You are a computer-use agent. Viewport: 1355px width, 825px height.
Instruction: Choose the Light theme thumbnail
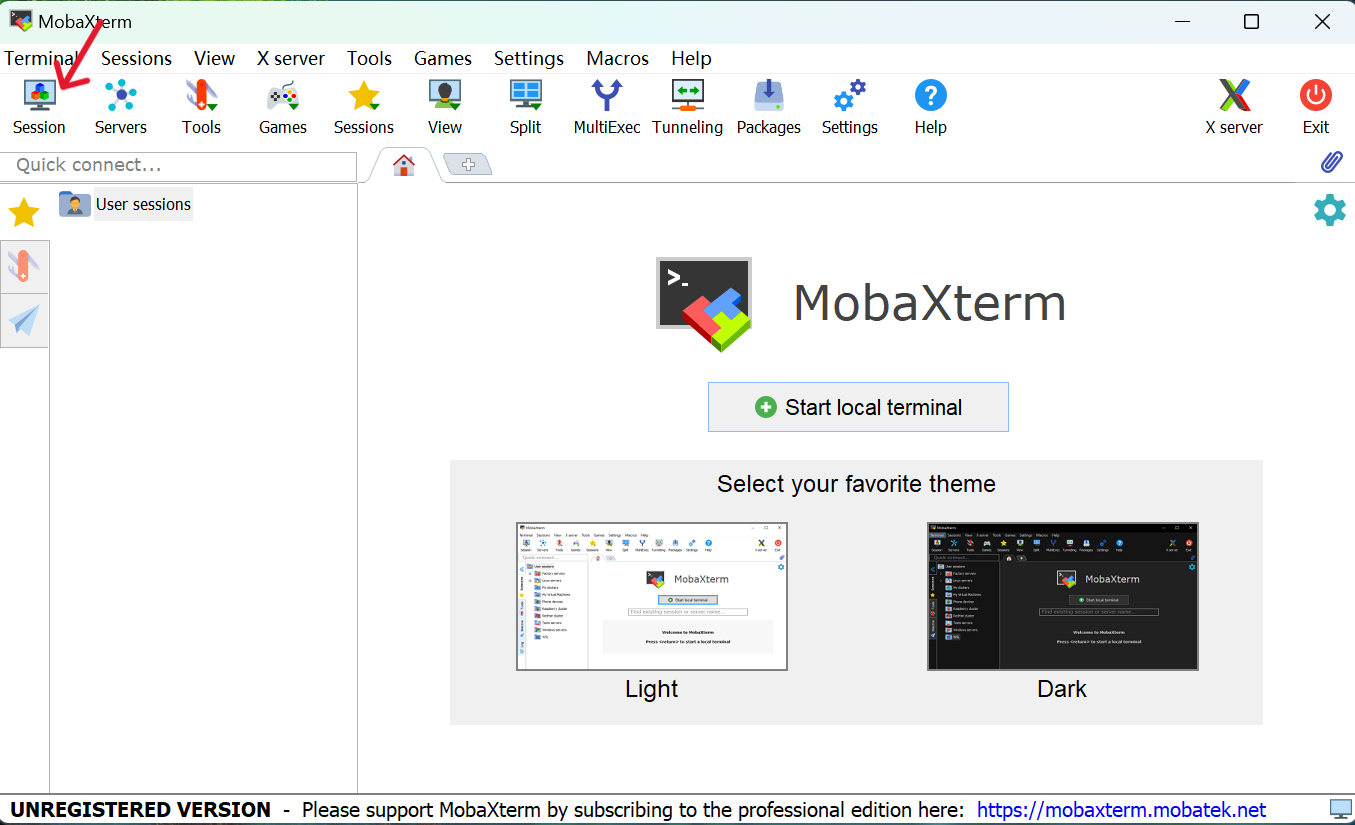tap(652, 596)
